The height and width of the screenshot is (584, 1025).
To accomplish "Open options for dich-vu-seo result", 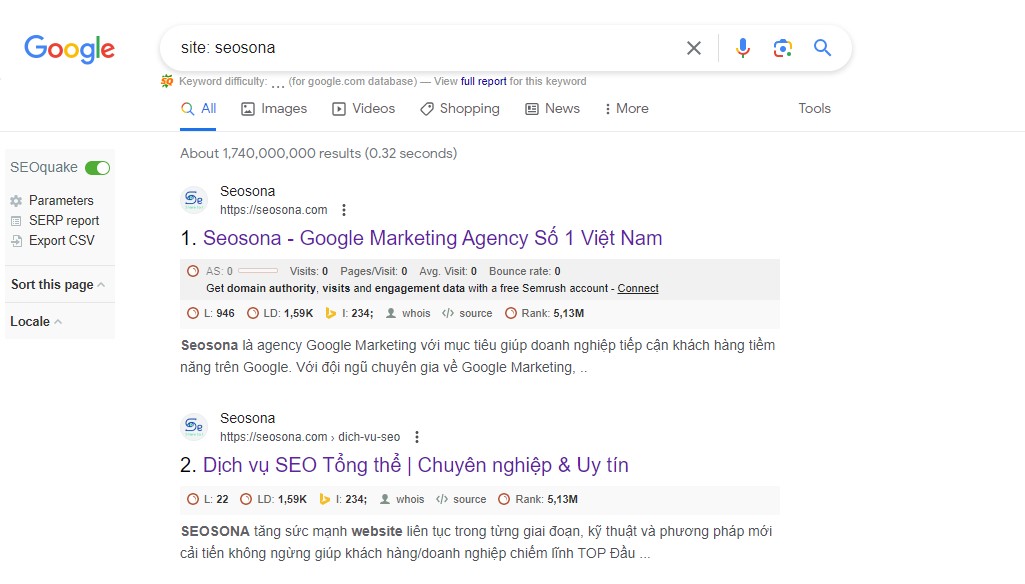I will 417,437.
